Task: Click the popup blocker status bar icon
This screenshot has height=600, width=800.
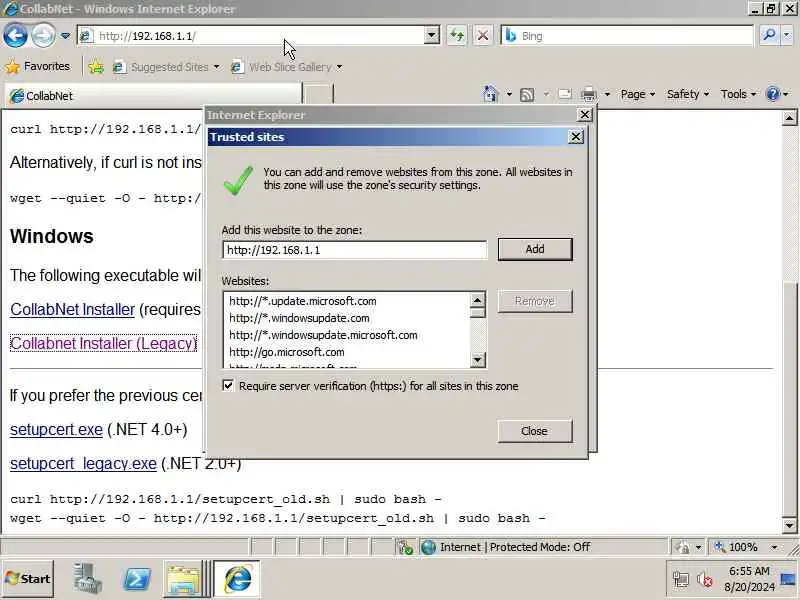Action: (x=406, y=547)
